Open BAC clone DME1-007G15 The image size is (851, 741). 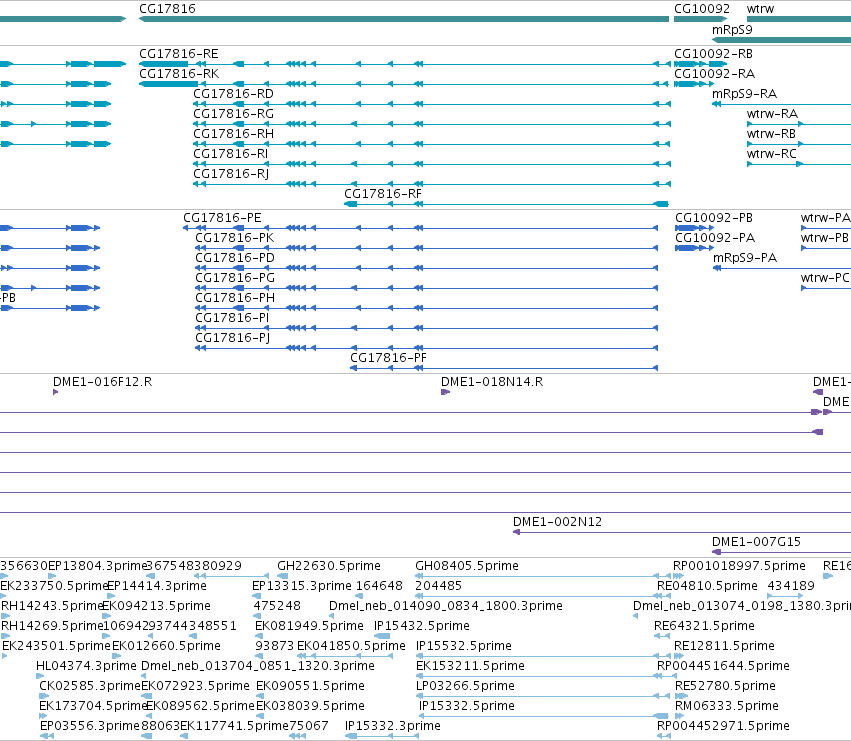[x=756, y=542]
